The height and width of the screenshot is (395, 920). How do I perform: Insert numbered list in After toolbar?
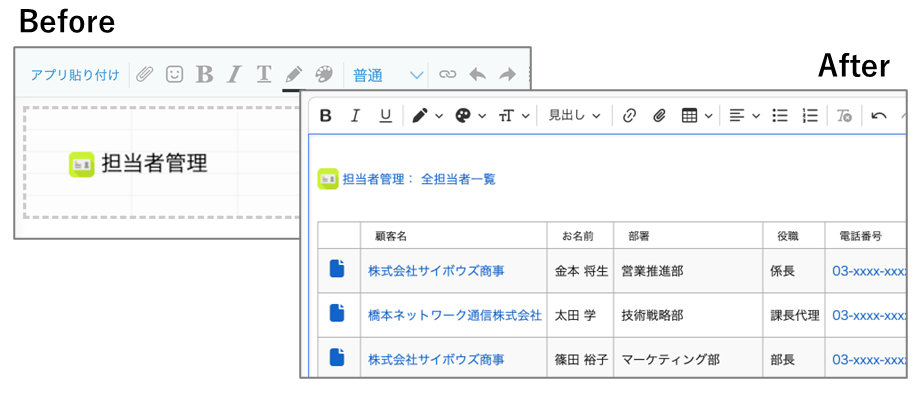click(x=810, y=116)
